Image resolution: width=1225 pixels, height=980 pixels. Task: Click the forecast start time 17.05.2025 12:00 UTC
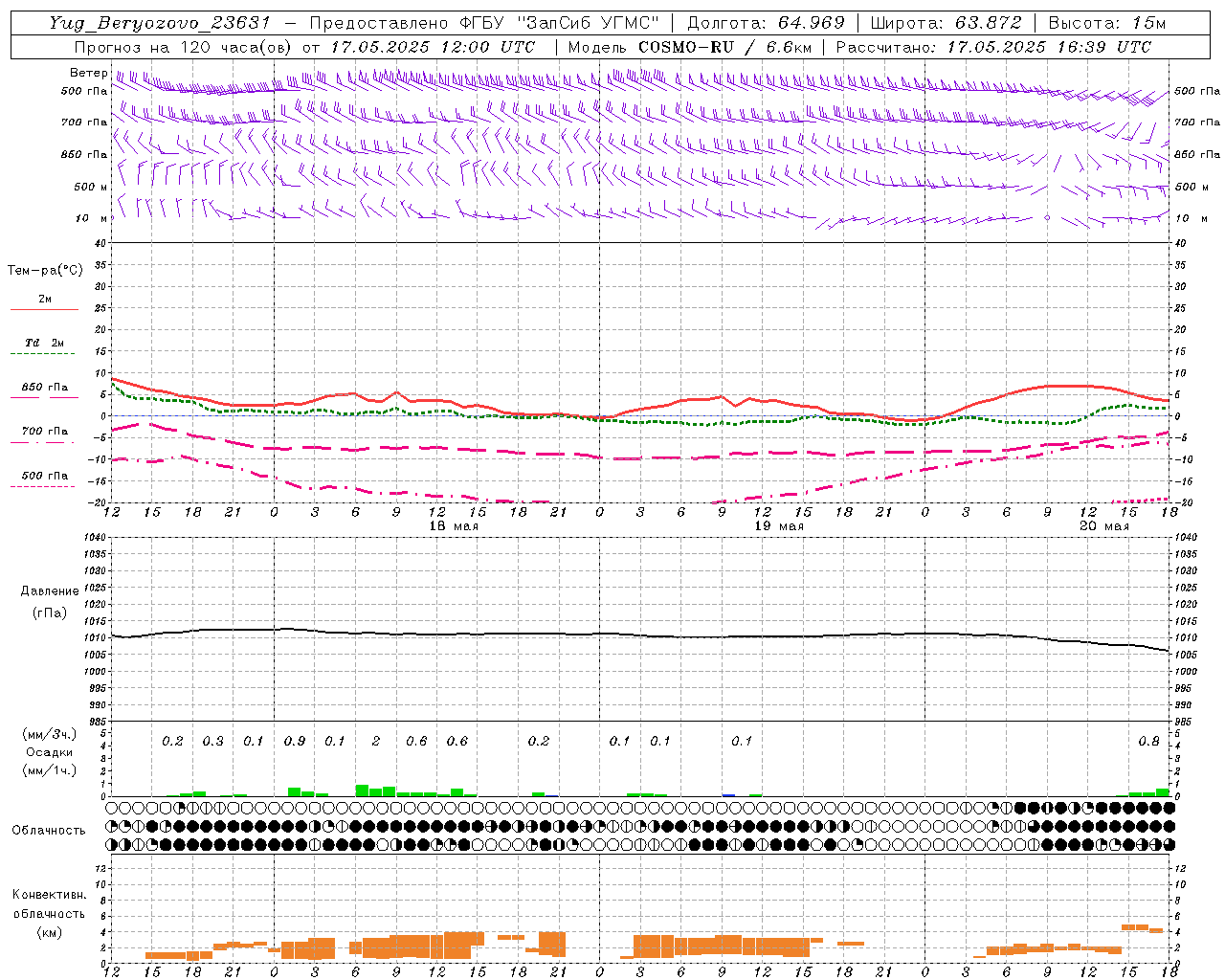point(433,47)
